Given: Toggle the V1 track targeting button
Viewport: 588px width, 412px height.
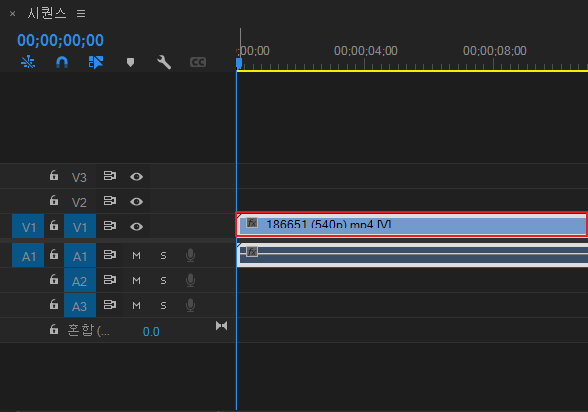Looking at the screenshot, I should 80,226.
